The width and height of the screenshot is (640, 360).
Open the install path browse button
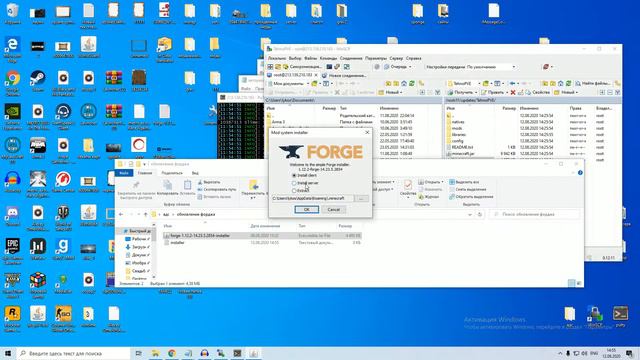(361, 198)
